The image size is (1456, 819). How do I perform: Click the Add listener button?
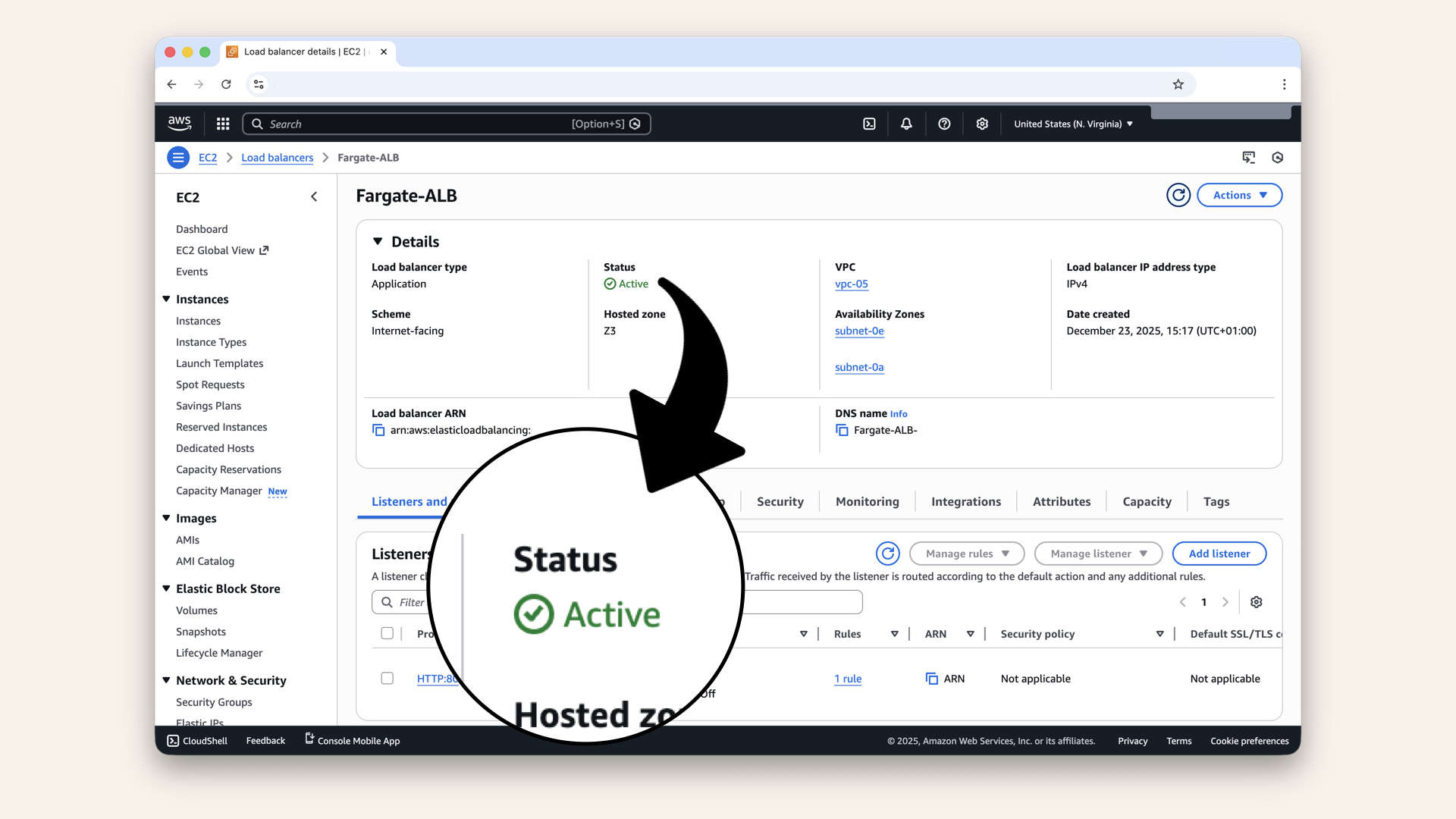coord(1219,554)
